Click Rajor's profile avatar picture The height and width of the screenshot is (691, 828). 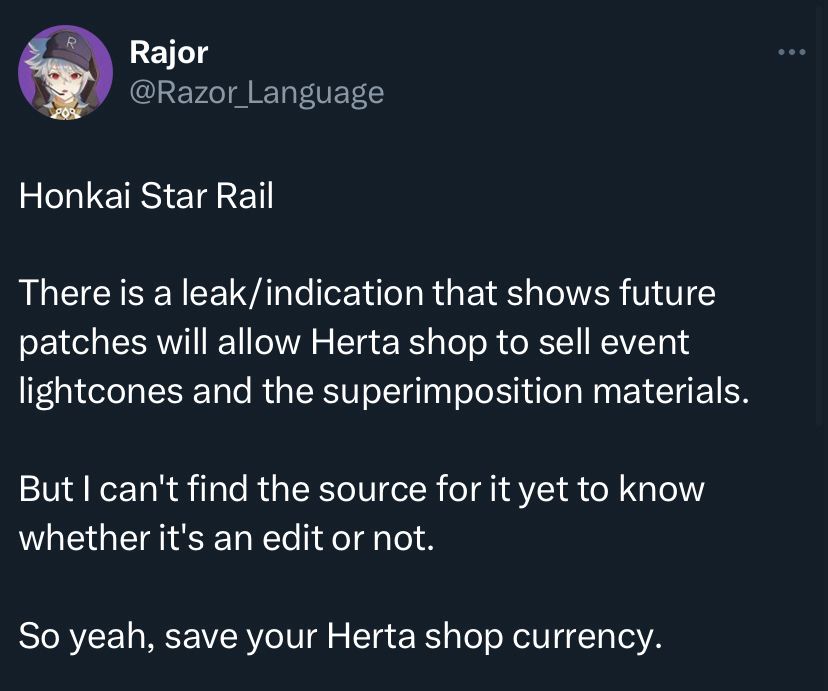[65, 73]
